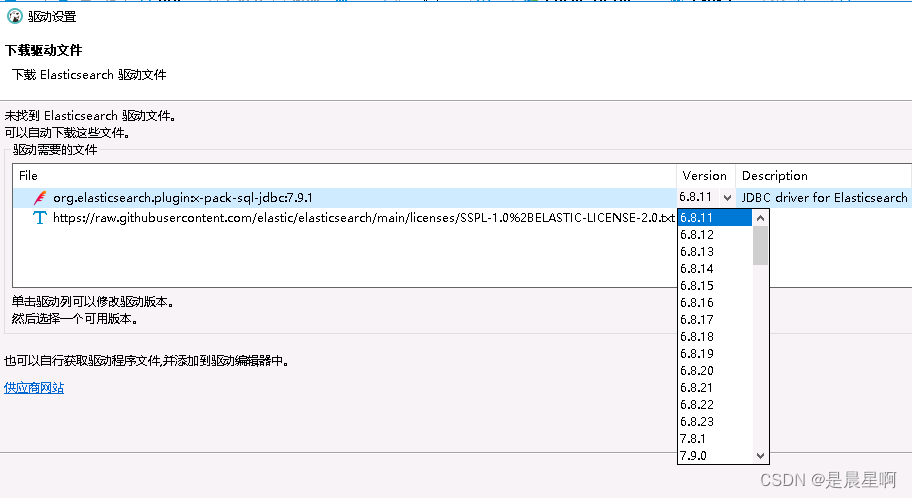Select version 6.8.23 in the list

click(715, 421)
